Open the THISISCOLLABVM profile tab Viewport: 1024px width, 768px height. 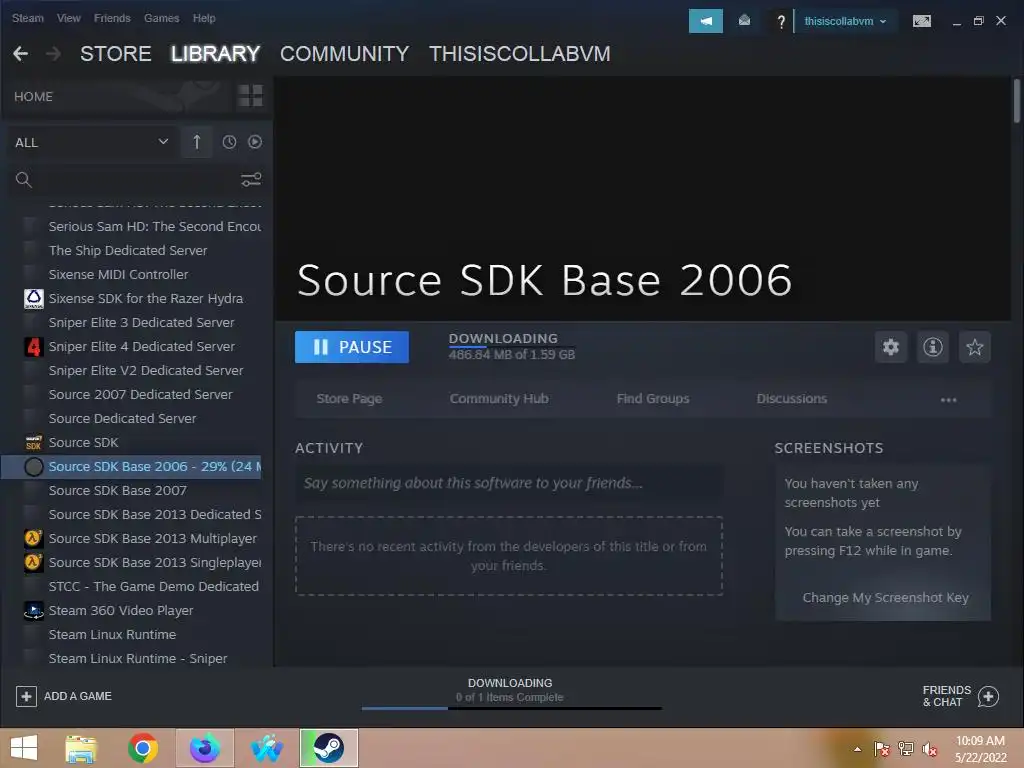(x=520, y=54)
